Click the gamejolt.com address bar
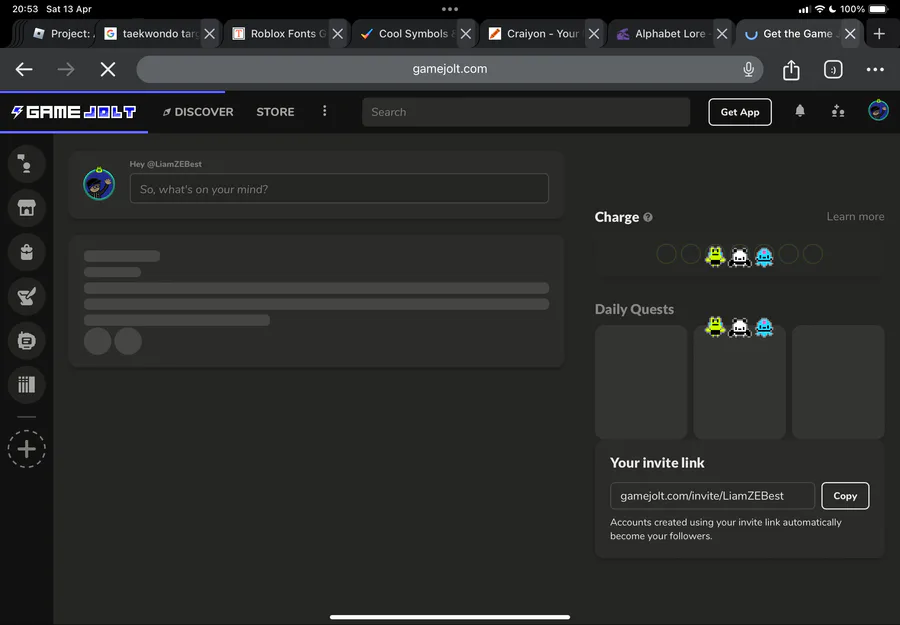Screen dimensions: 900x625 [450, 69]
